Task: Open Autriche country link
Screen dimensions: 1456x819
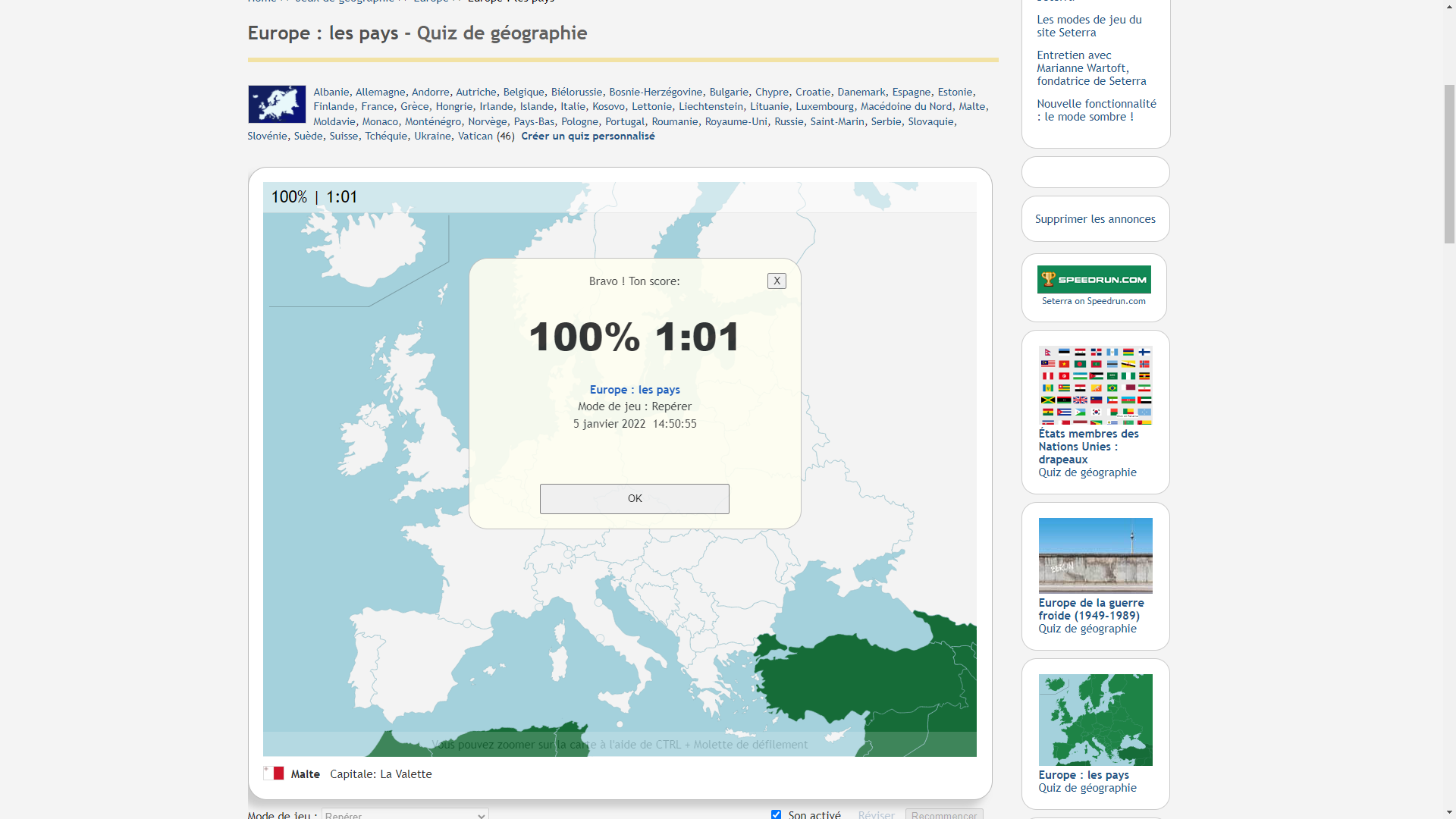Action: pyautogui.click(x=476, y=92)
